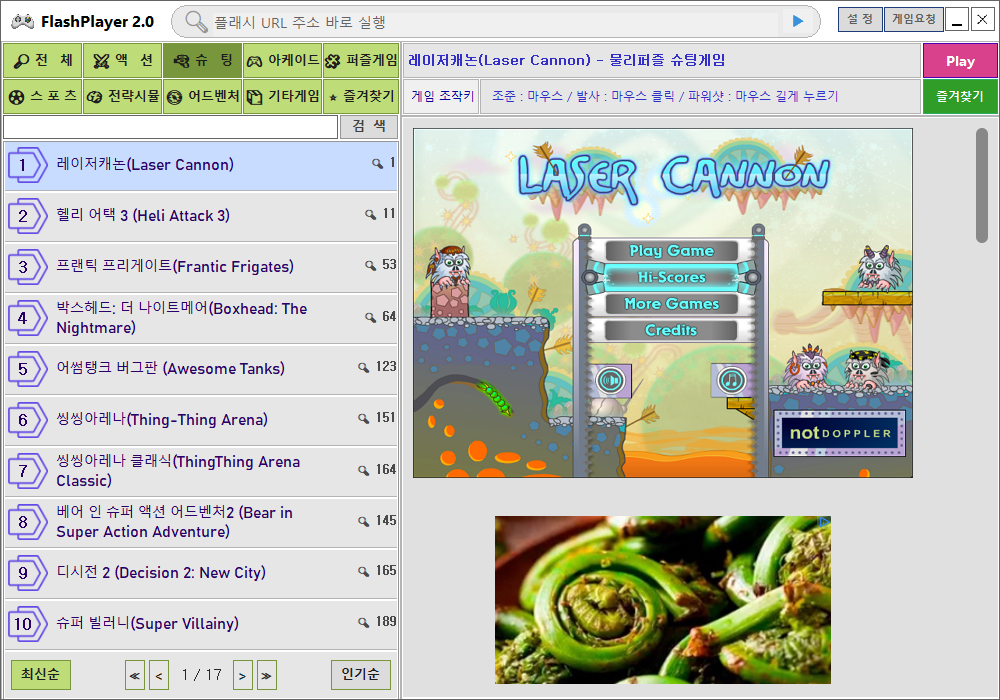Toggle game music note icon

(x=732, y=381)
